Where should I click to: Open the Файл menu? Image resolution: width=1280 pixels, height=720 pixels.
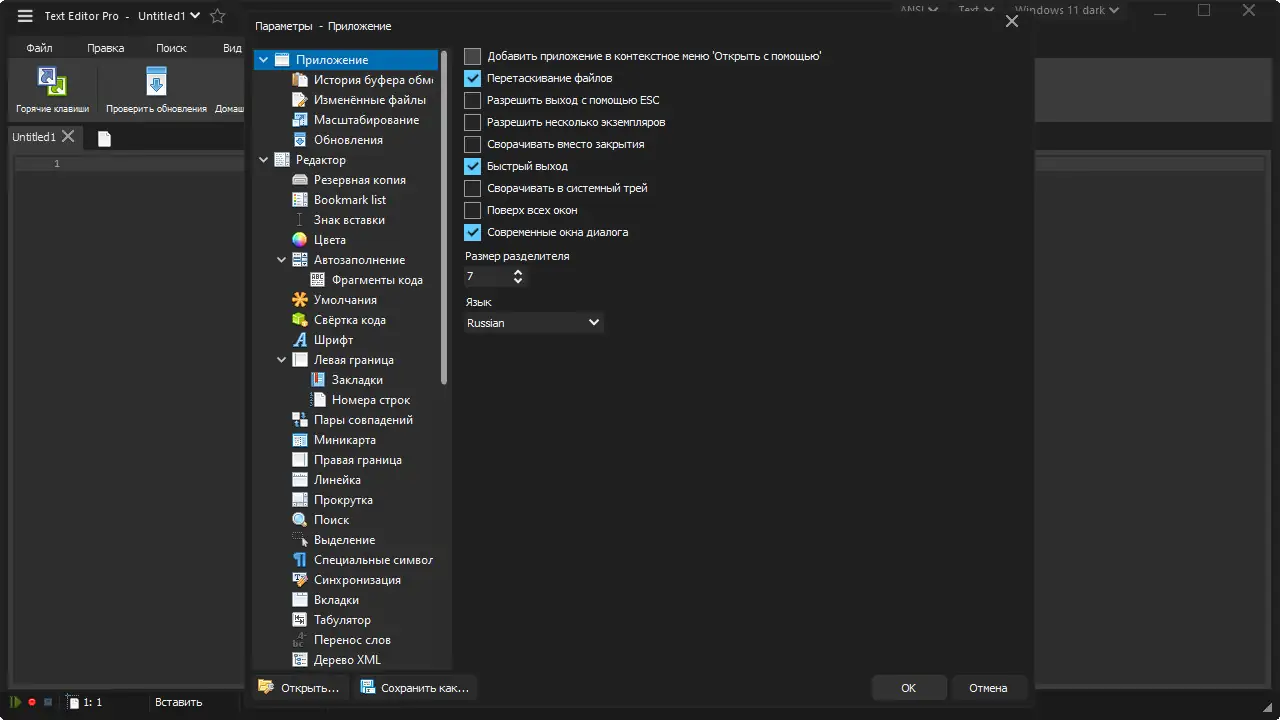coord(40,48)
